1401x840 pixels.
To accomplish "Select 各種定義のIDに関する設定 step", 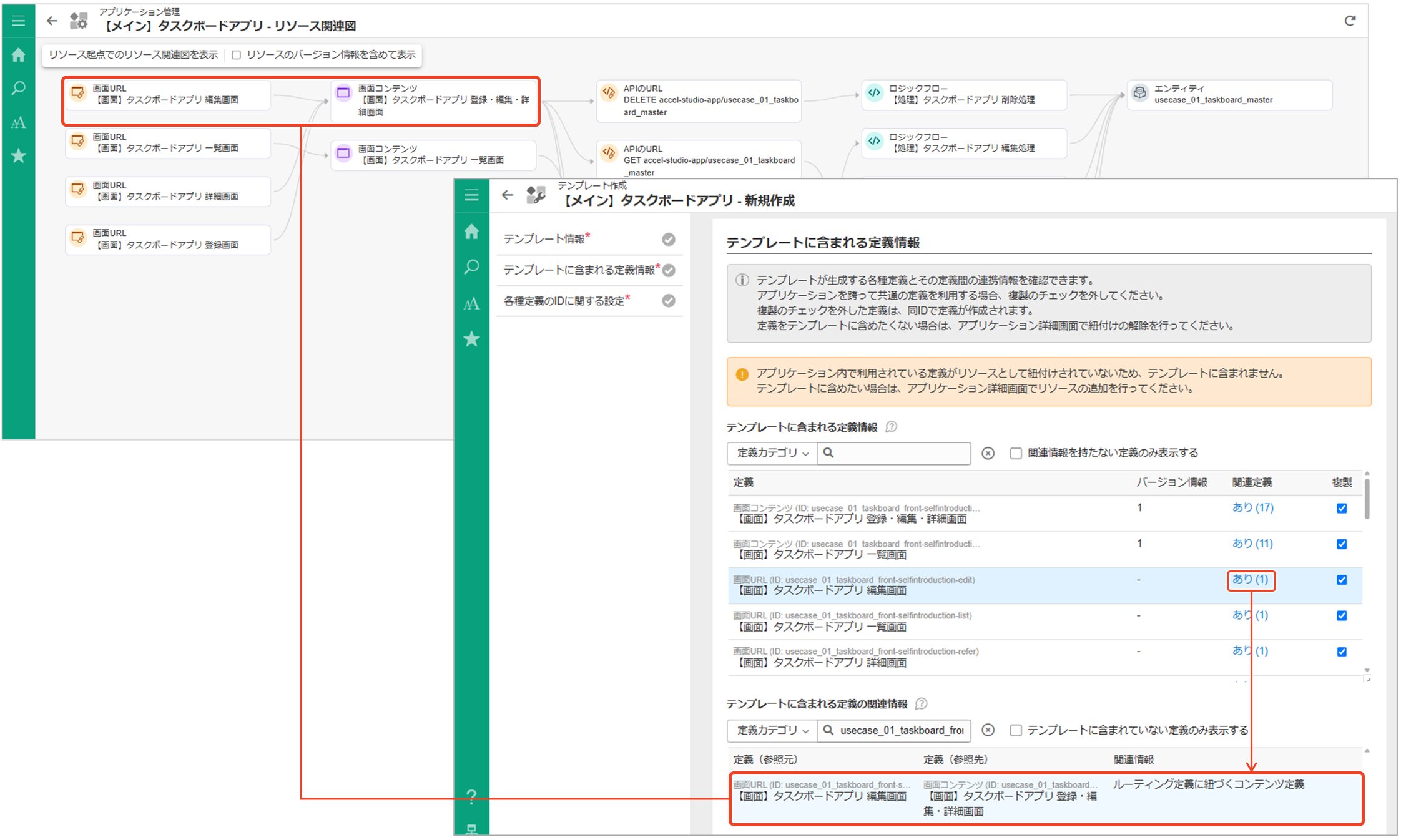I will [589, 301].
